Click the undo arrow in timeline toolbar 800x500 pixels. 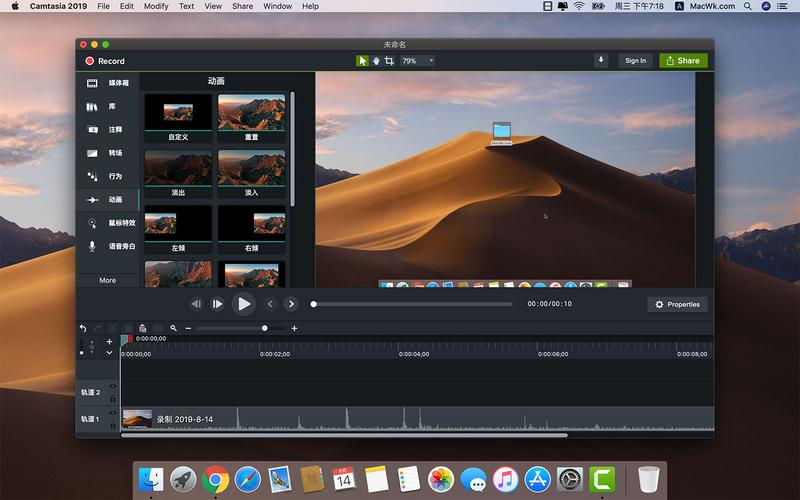click(83, 328)
